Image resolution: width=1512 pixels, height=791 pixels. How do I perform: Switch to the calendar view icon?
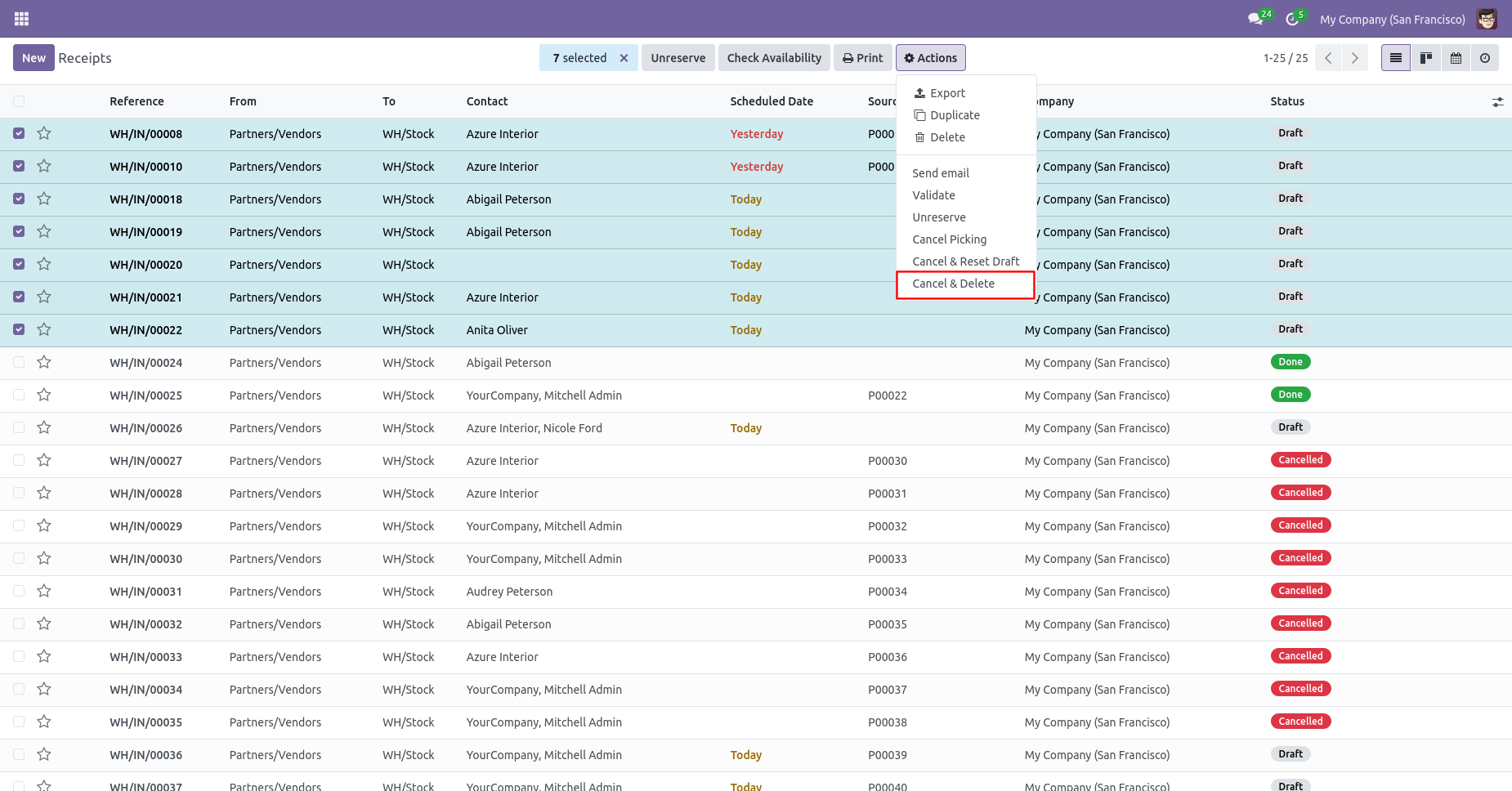tap(1456, 58)
